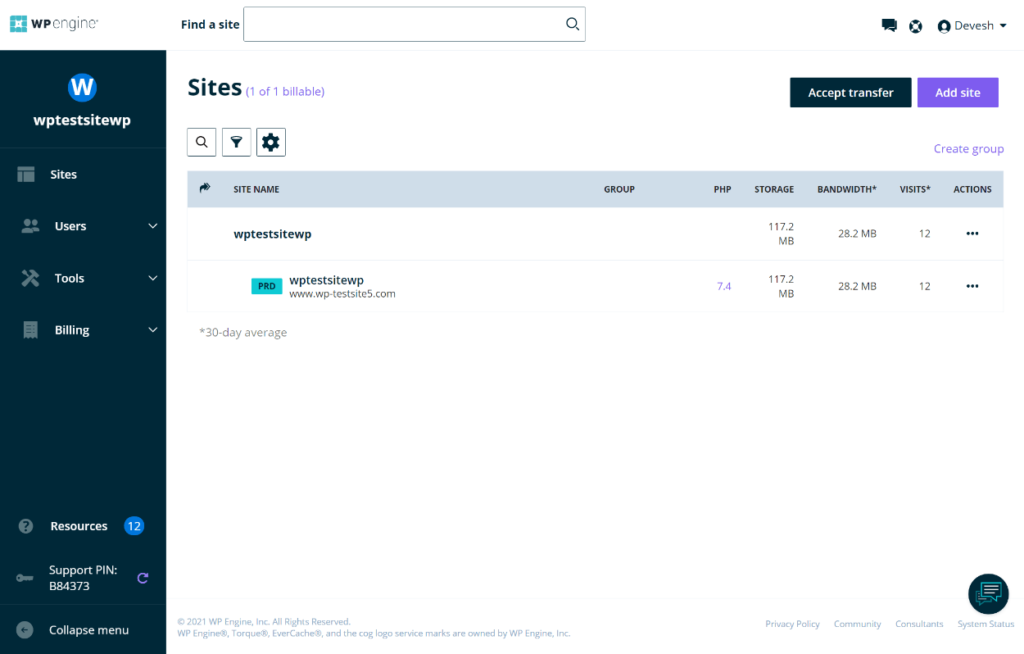Open Resources from the sidebar
The height and width of the screenshot is (654, 1024).
click(x=80, y=525)
